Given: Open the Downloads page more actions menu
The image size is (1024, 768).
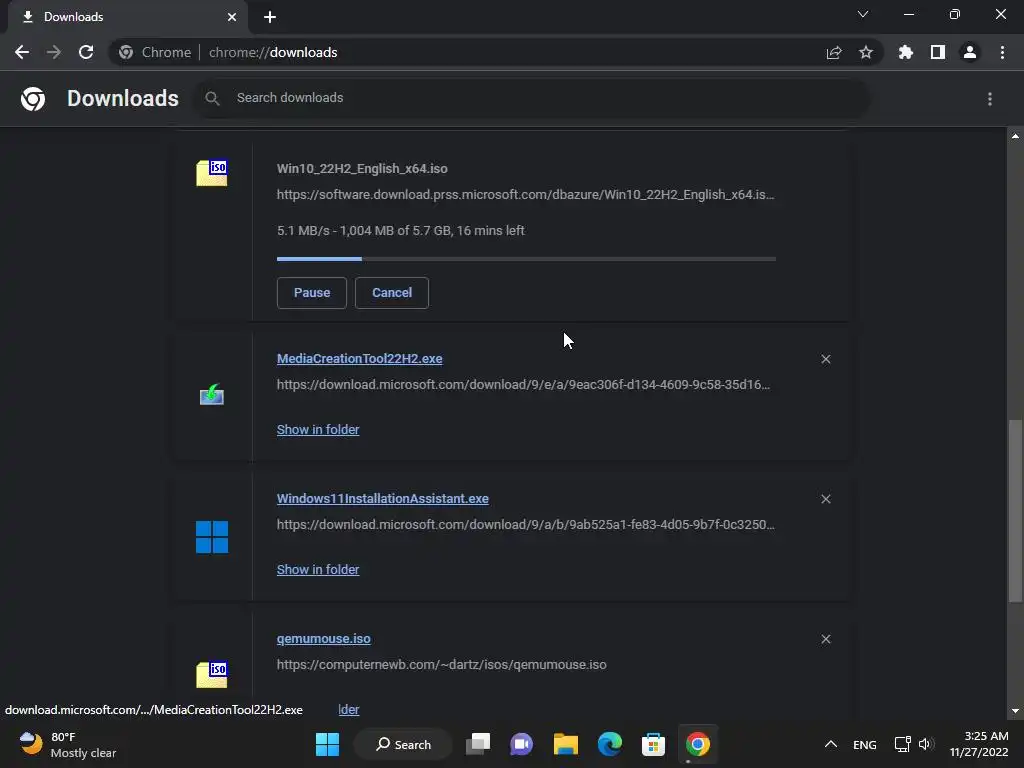Looking at the screenshot, I should pyautogui.click(x=990, y=99).
